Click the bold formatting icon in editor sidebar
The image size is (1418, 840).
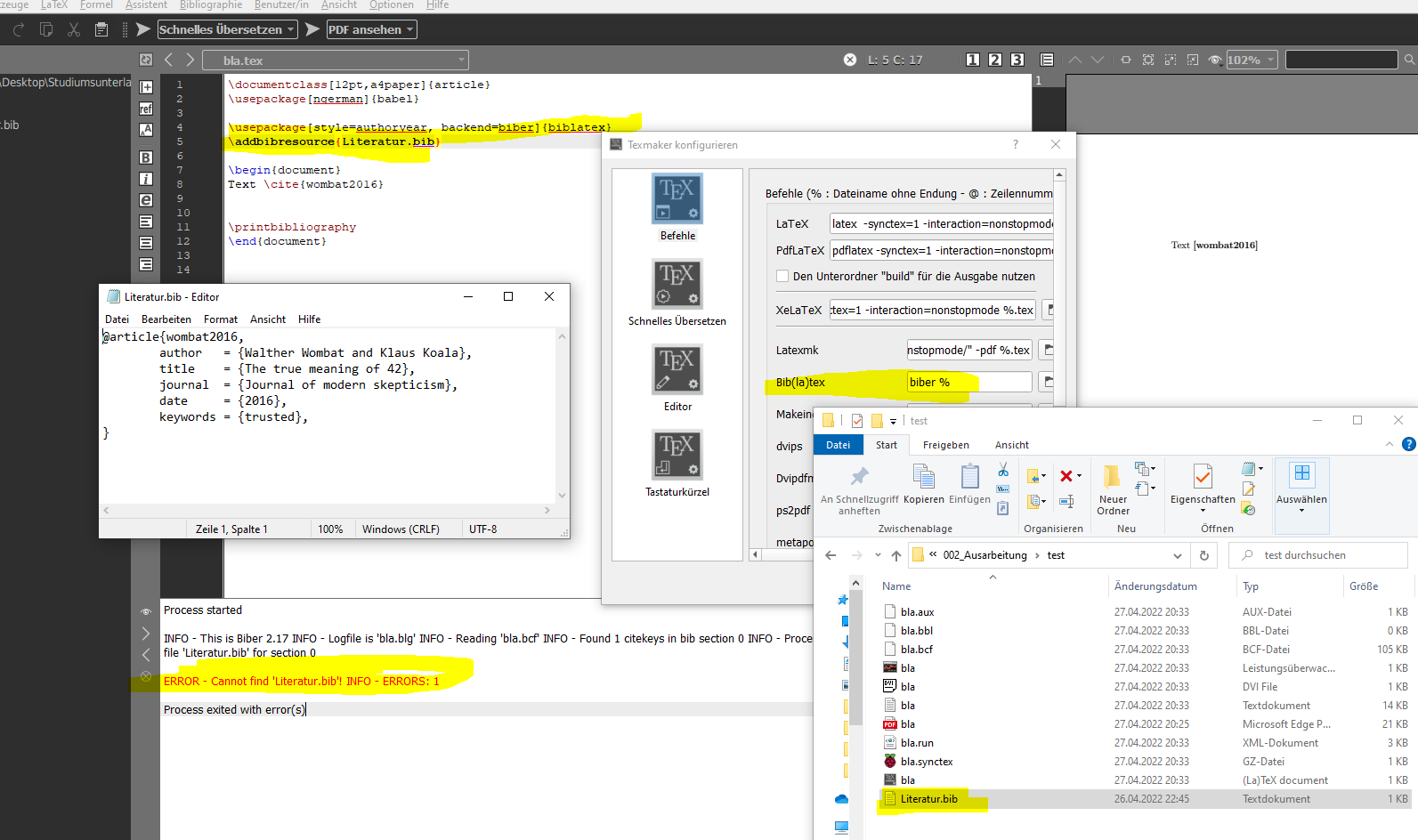[146, 157]
